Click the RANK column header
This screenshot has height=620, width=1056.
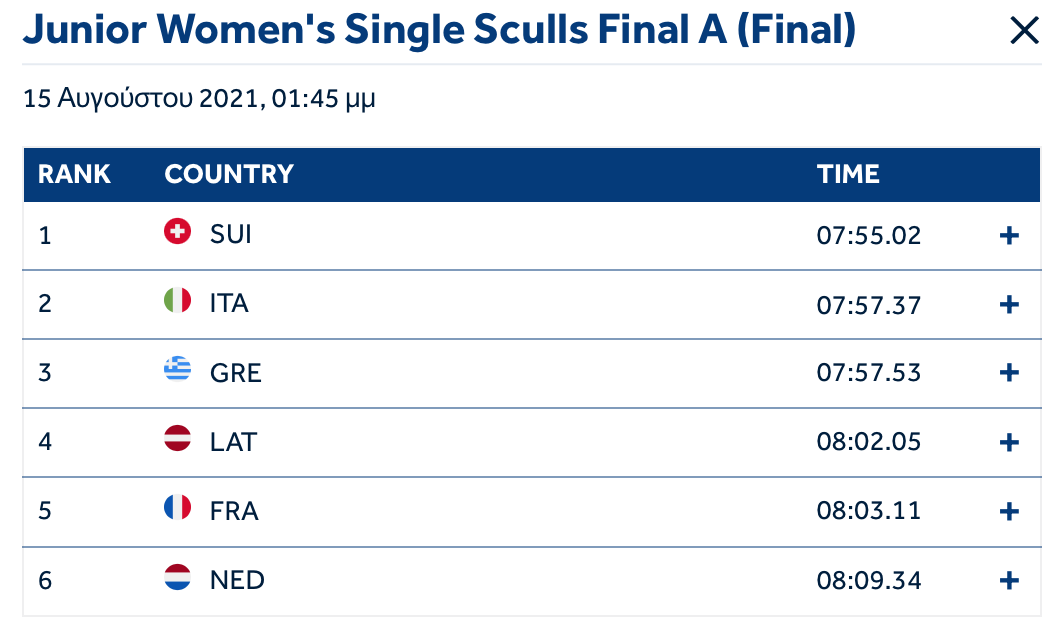pos(74,174)
